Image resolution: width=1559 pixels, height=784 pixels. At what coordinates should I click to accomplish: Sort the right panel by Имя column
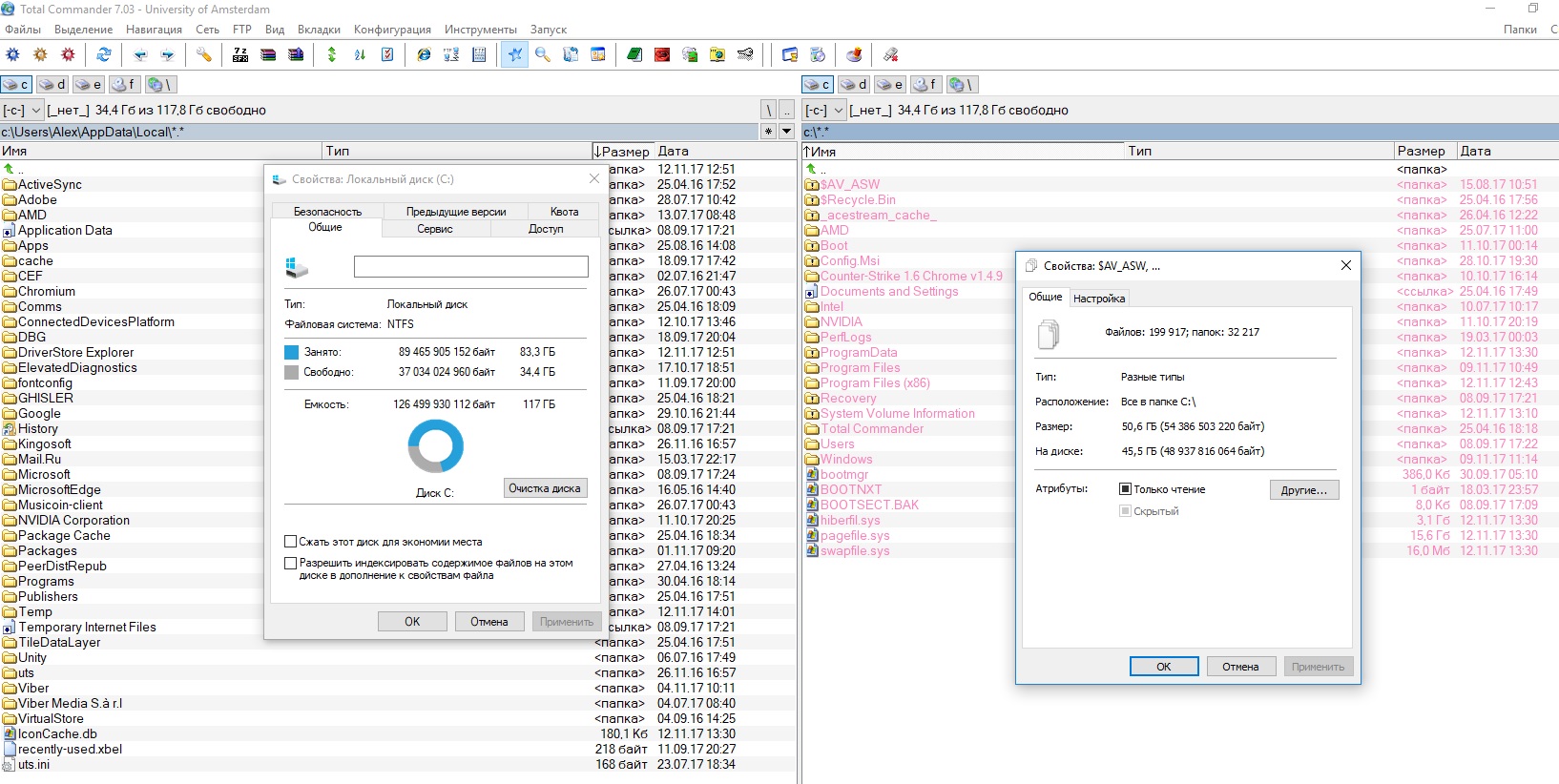coord(962,151)
